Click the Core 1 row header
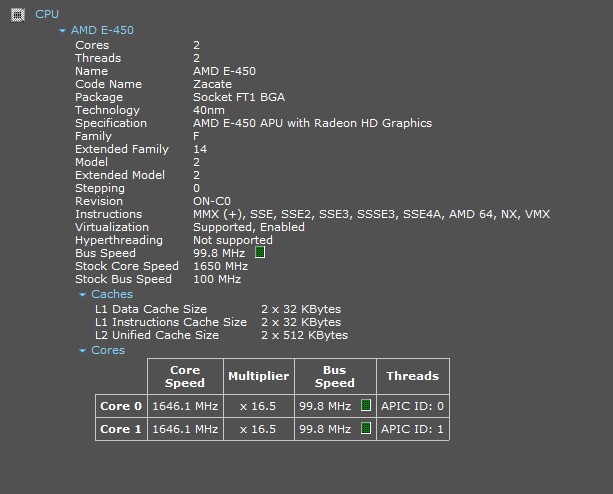 [x=121, y=429]
